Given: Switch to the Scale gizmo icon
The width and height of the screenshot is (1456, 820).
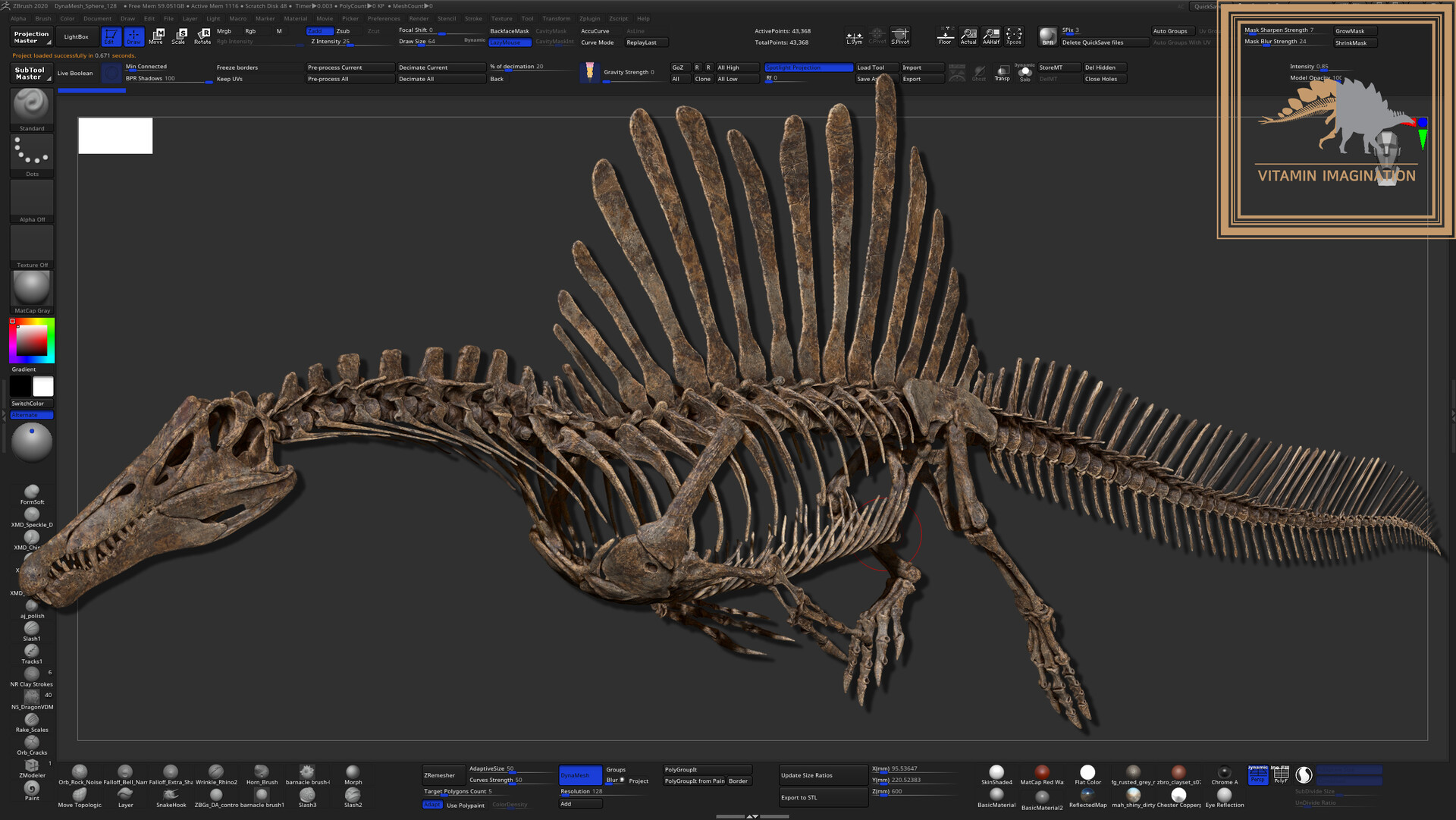Looking at the screenshot, I should [x=180, y=36].
